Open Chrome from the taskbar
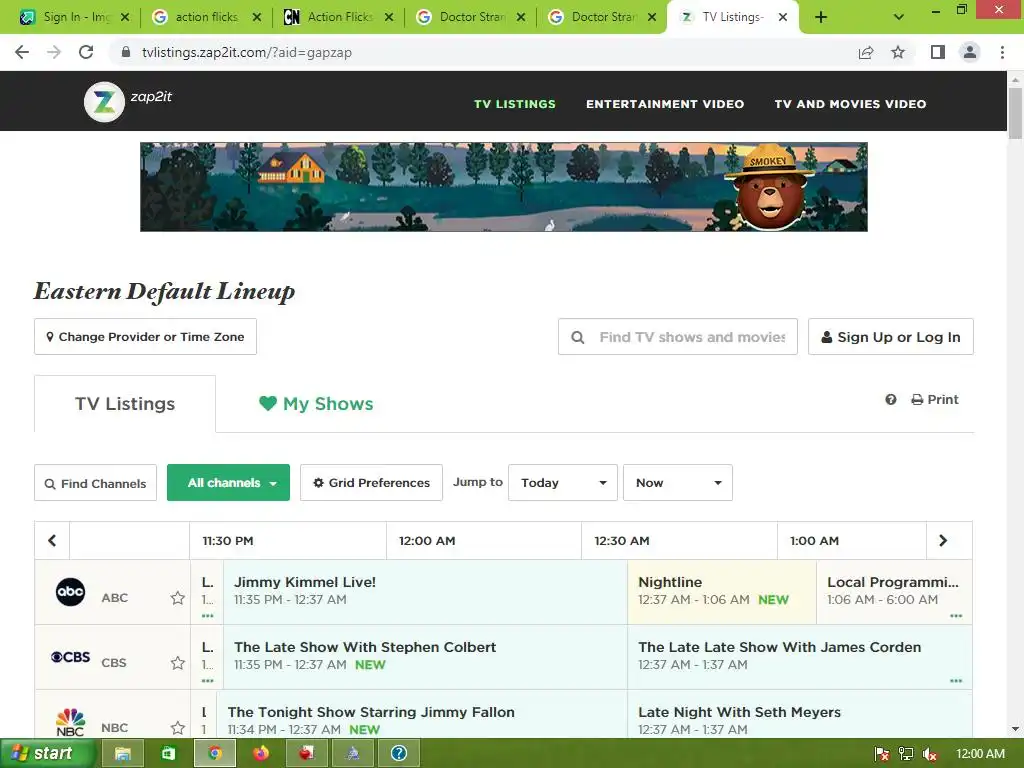This screenshot has height=768, width=1024. (x=214, y=754)
